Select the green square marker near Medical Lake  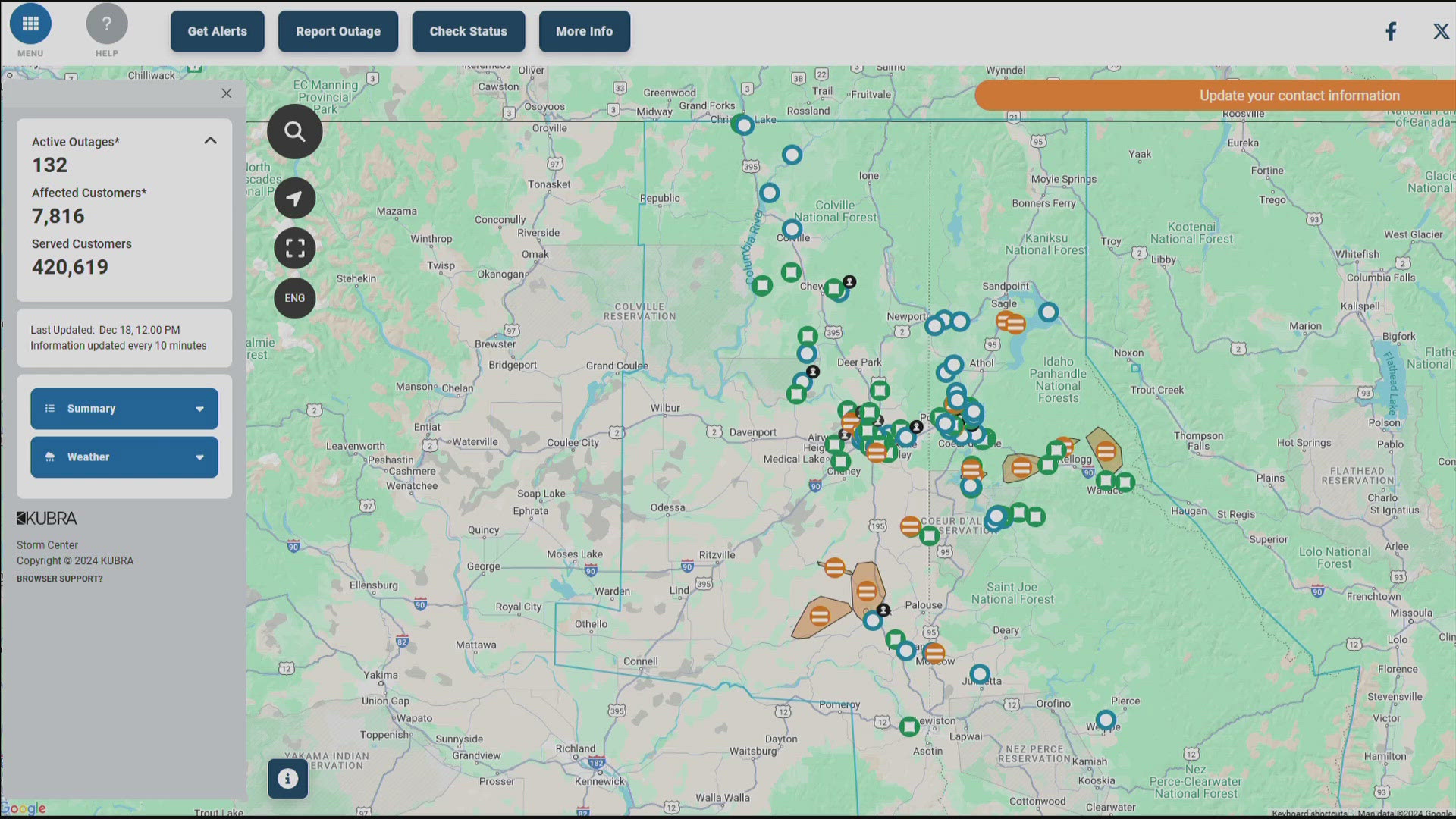click(840, 461)
